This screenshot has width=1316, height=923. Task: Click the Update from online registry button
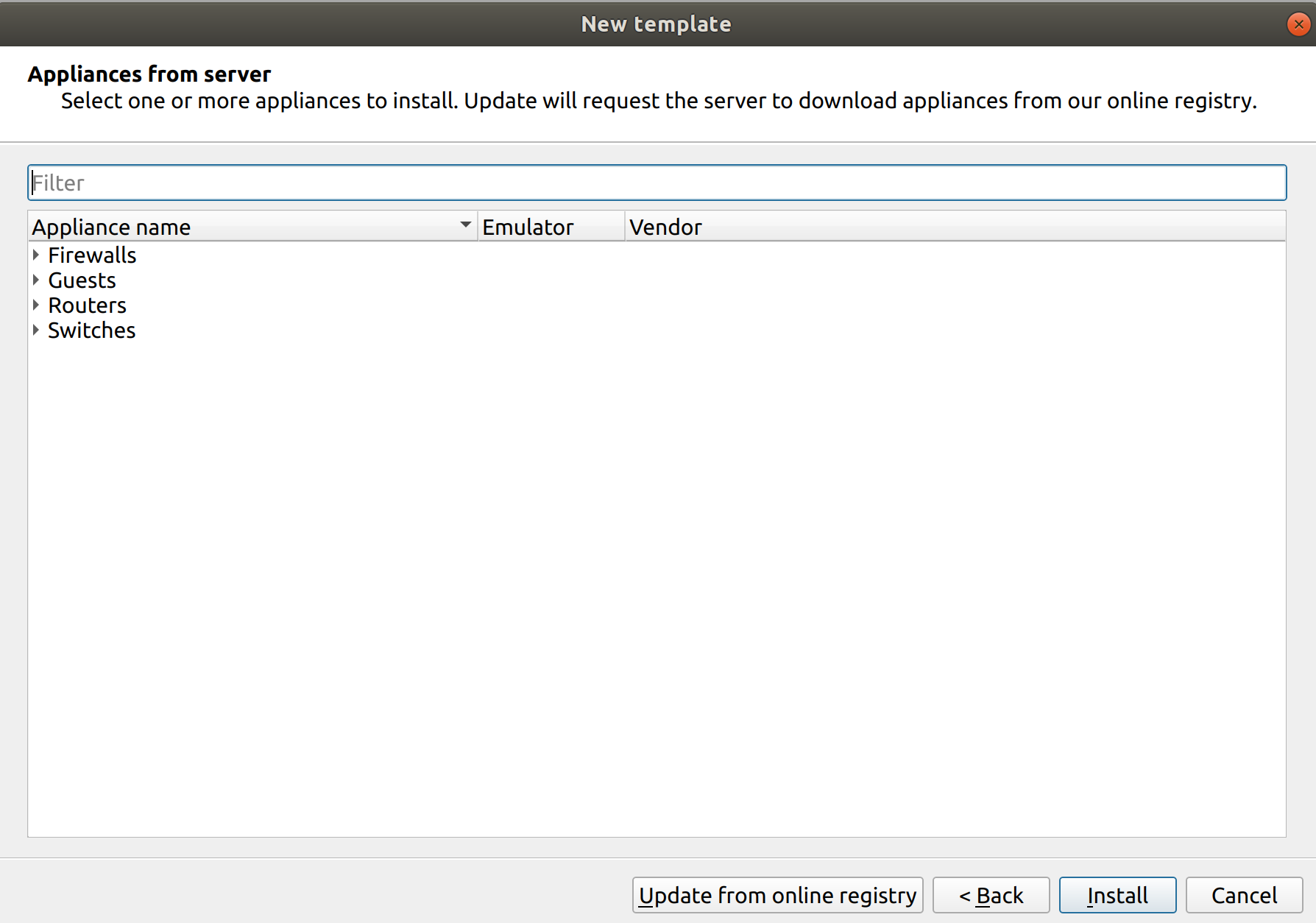pos(777,895)
